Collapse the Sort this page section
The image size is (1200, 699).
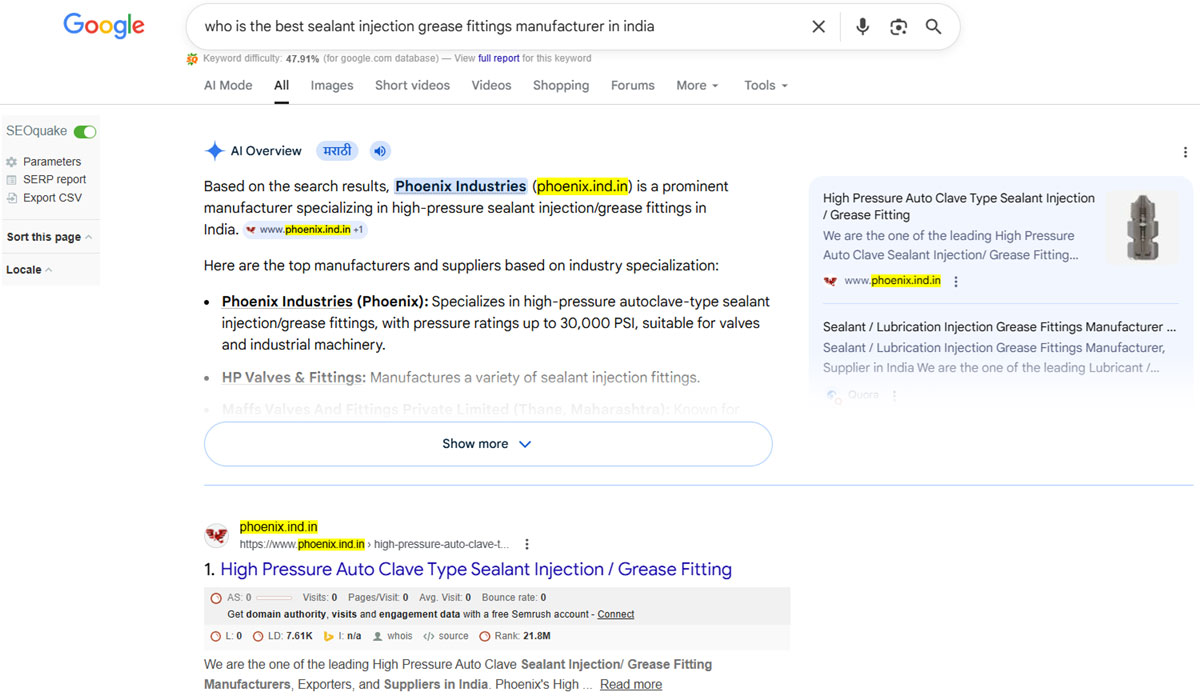pyautogui.click(x=49, y=238)
